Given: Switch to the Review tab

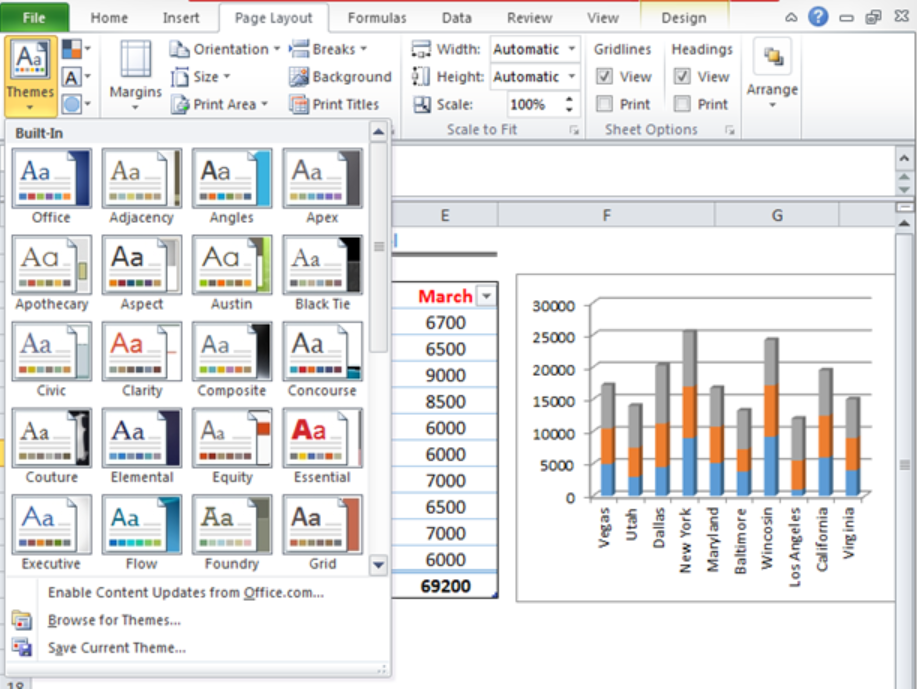Looking at the screenshot, I should tap(530, 18).
